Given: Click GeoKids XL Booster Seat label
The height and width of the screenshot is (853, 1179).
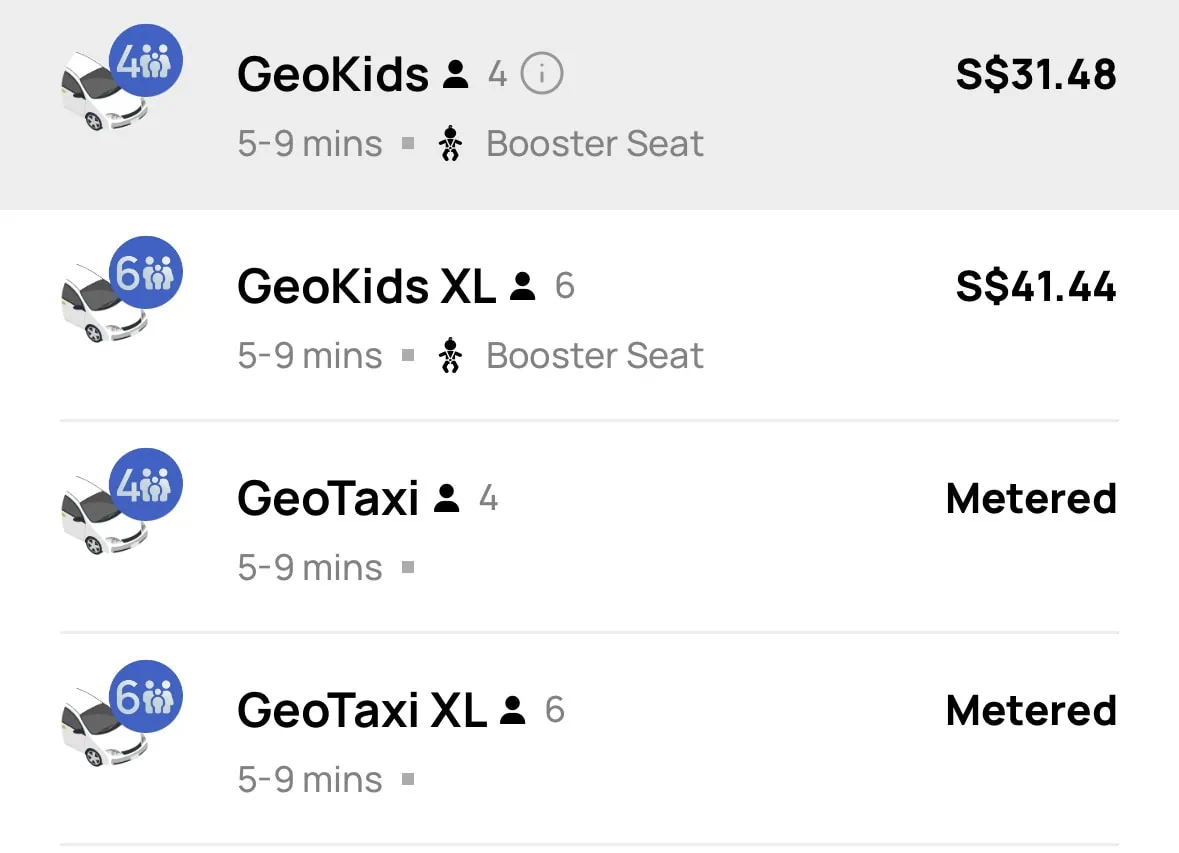Looking at the screenshot, I should tap(595, 356).
